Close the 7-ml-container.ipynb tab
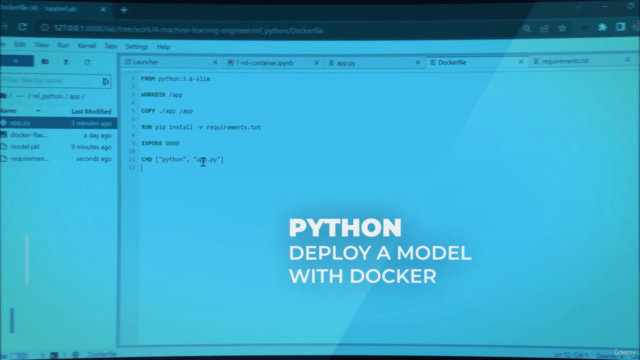640x360 pixels. (316, 63)
